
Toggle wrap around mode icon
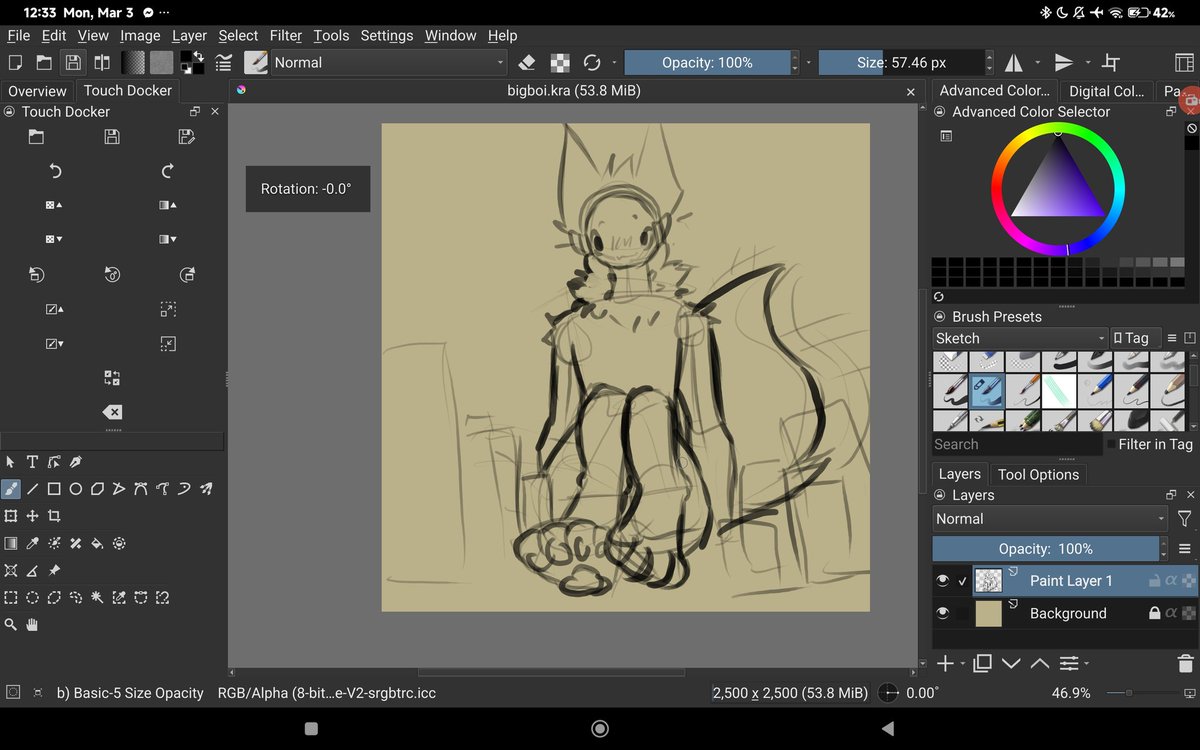pos(1110,62)
